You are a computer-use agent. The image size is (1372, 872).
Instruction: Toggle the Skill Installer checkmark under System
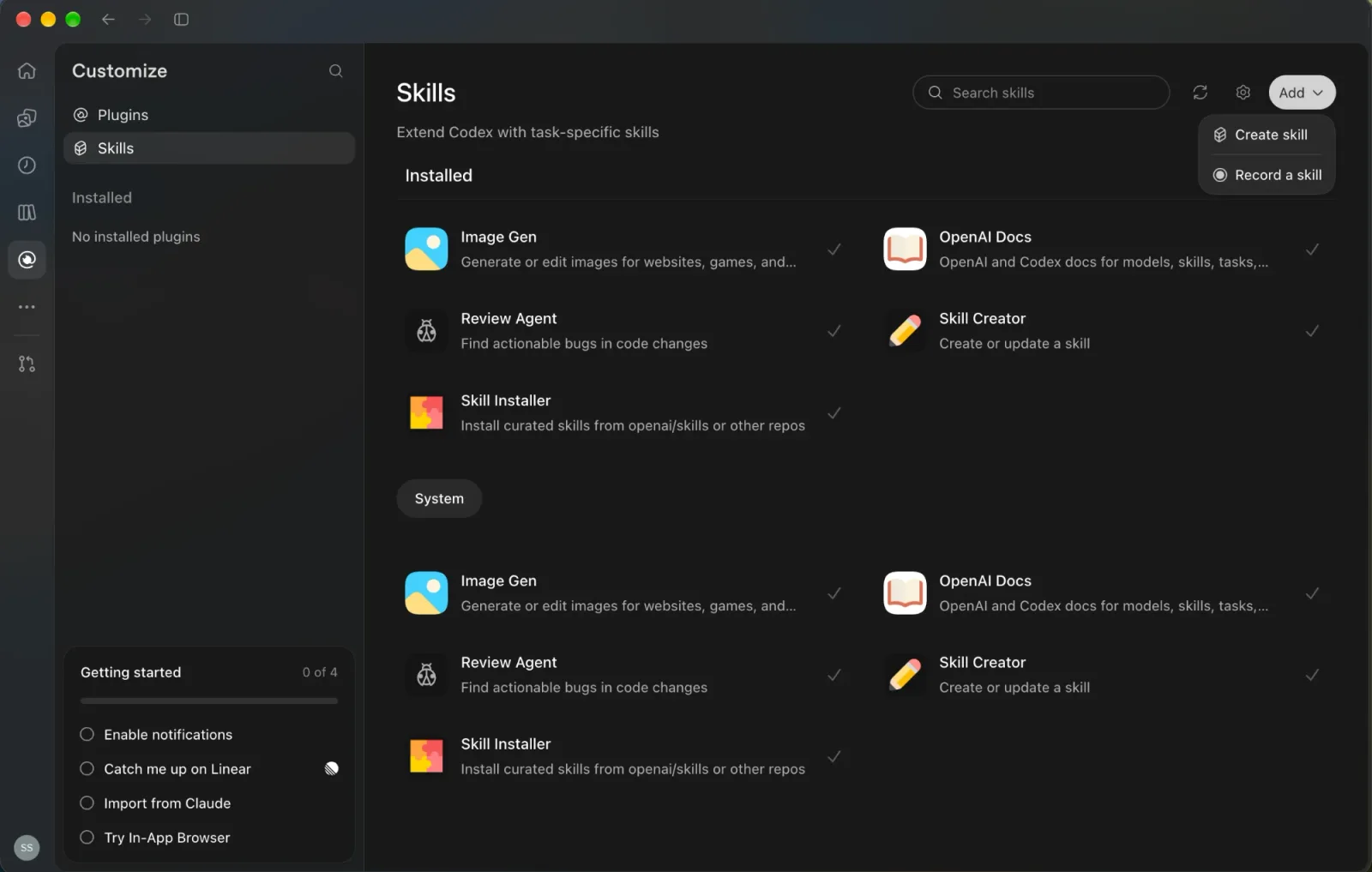tap(833, 756)
